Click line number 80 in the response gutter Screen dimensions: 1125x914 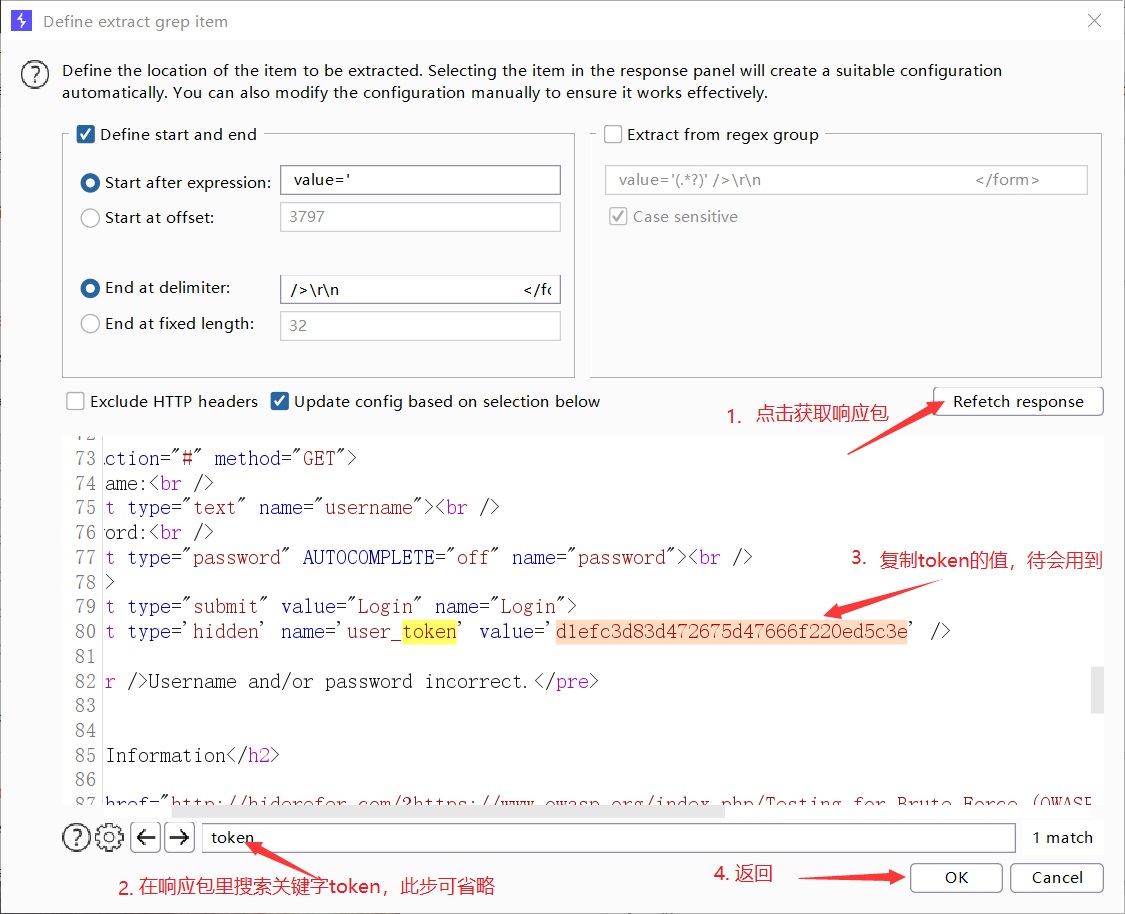[x=85, y=631]
